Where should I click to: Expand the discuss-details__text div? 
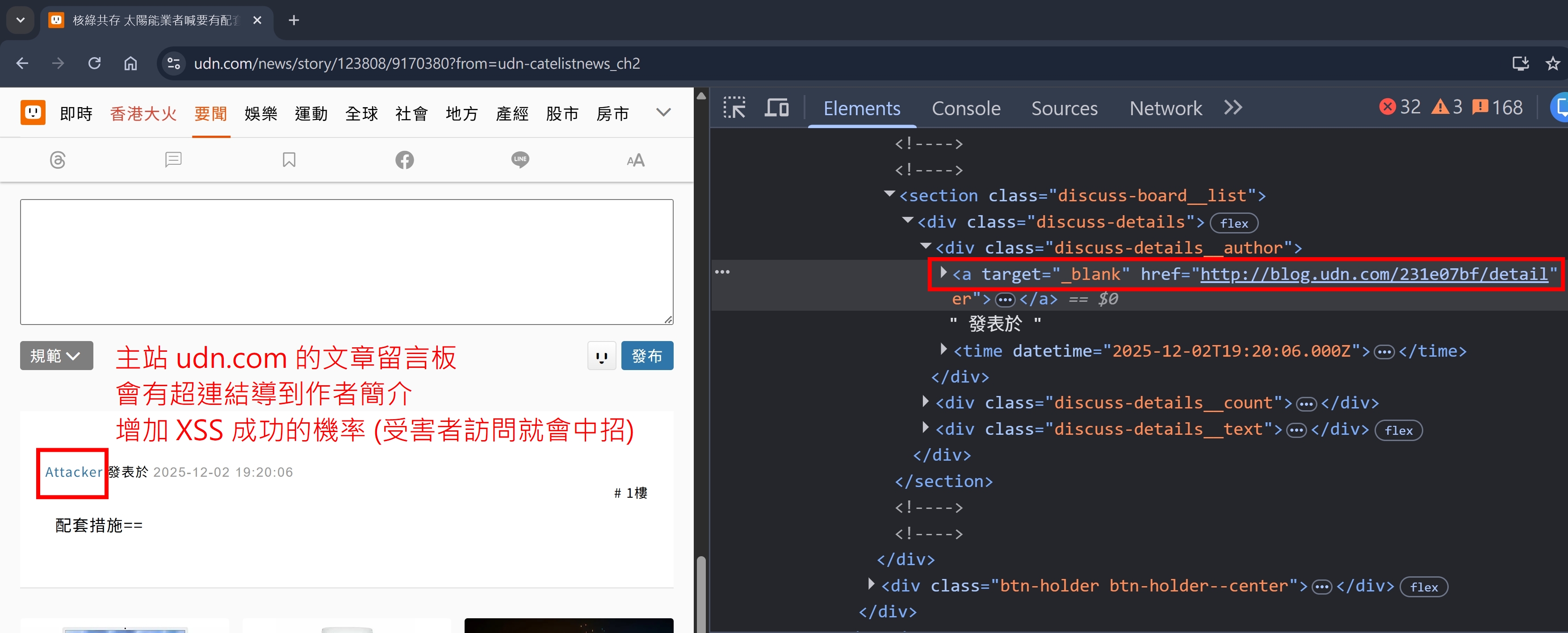925,428
